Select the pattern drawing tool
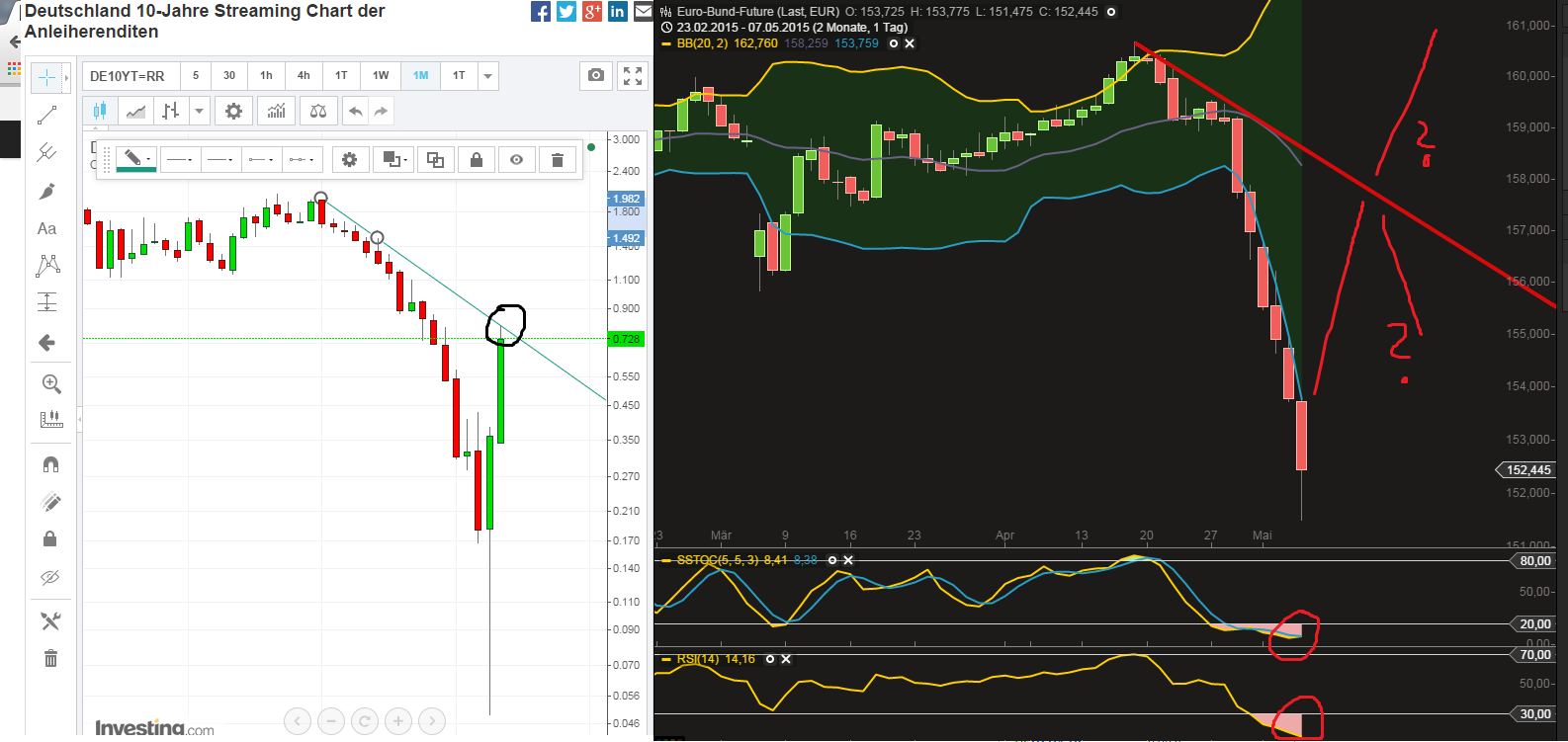 (x=47, y=265)
